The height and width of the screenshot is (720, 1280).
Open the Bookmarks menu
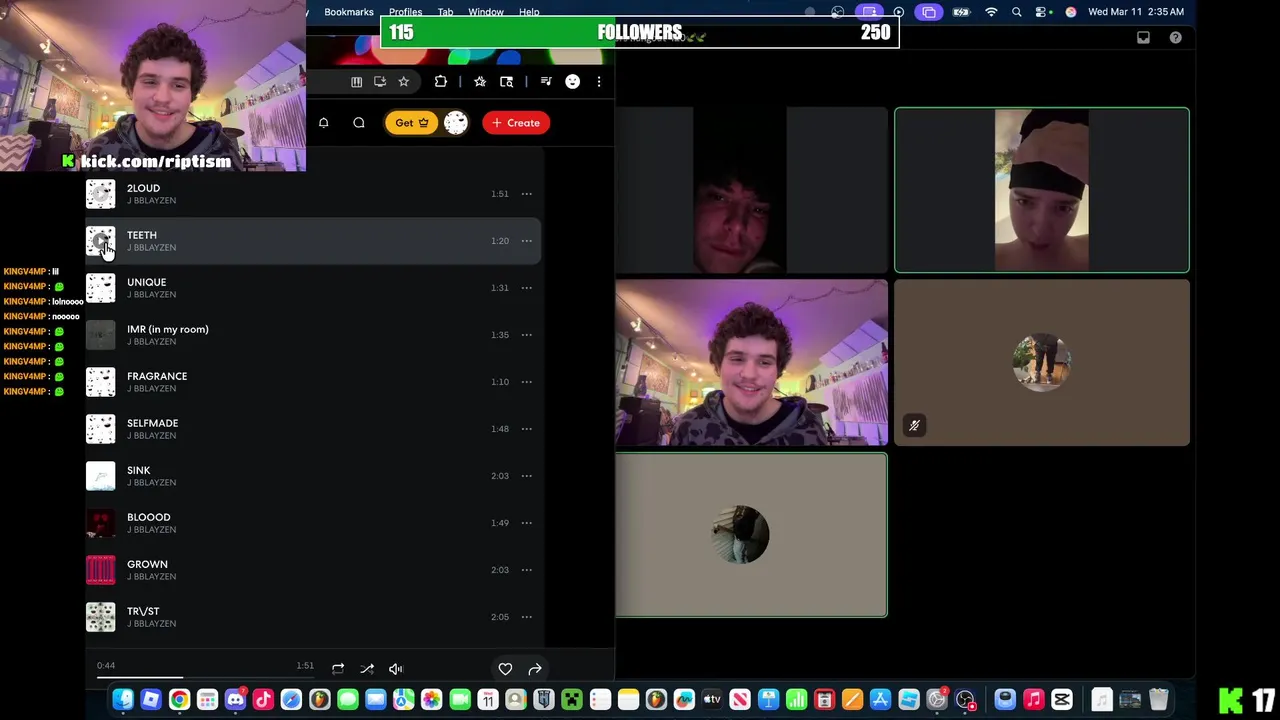click(x=349, y=12)
